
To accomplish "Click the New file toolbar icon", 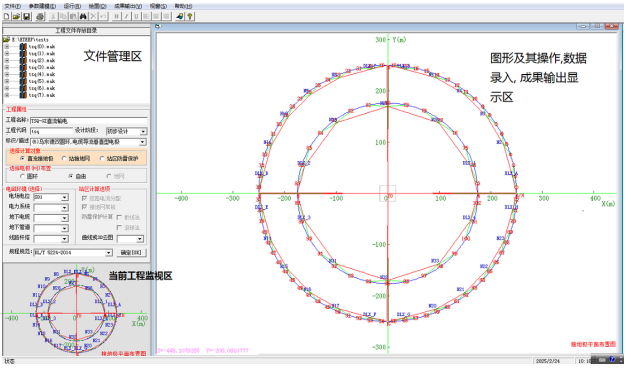I will click(6, 16).
